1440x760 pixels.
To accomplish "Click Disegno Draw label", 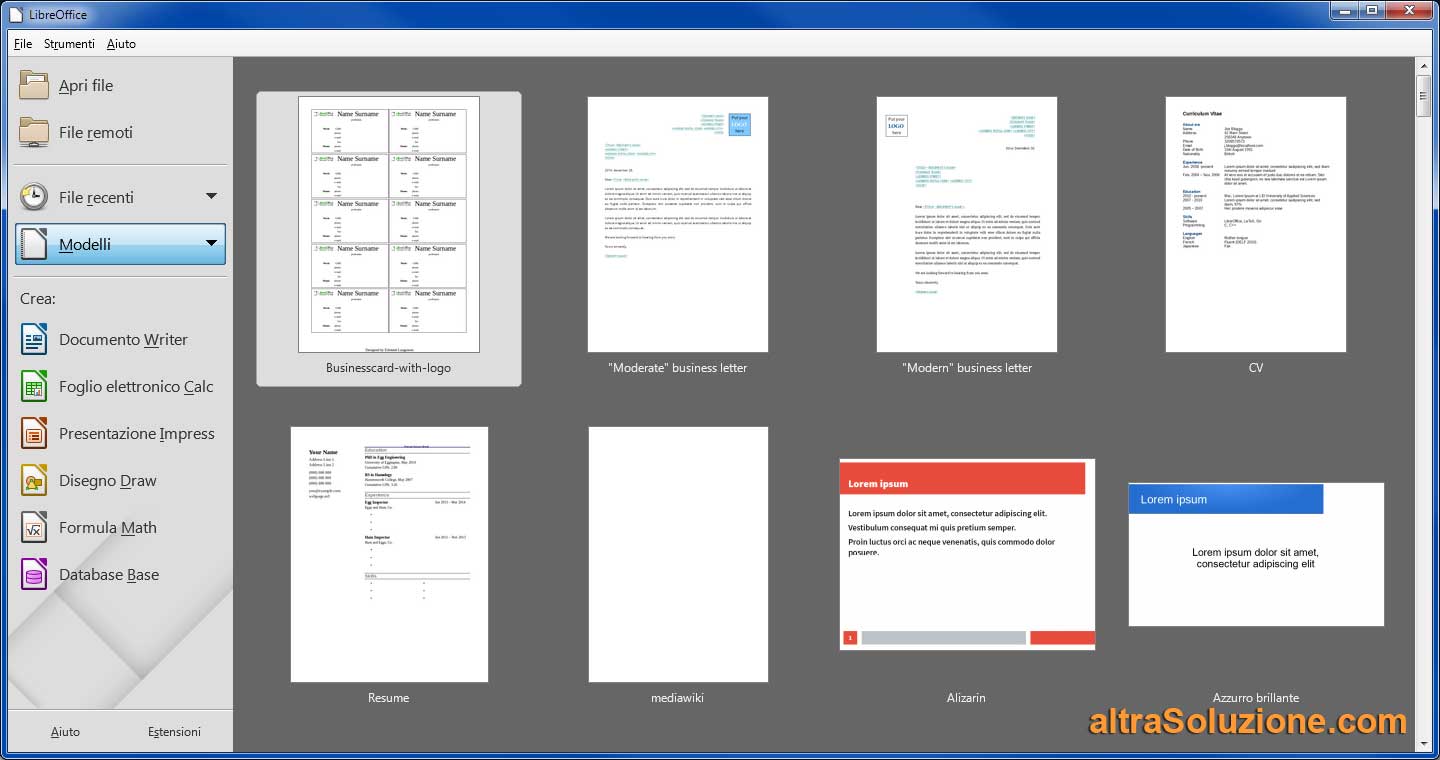I will [108, 481].
